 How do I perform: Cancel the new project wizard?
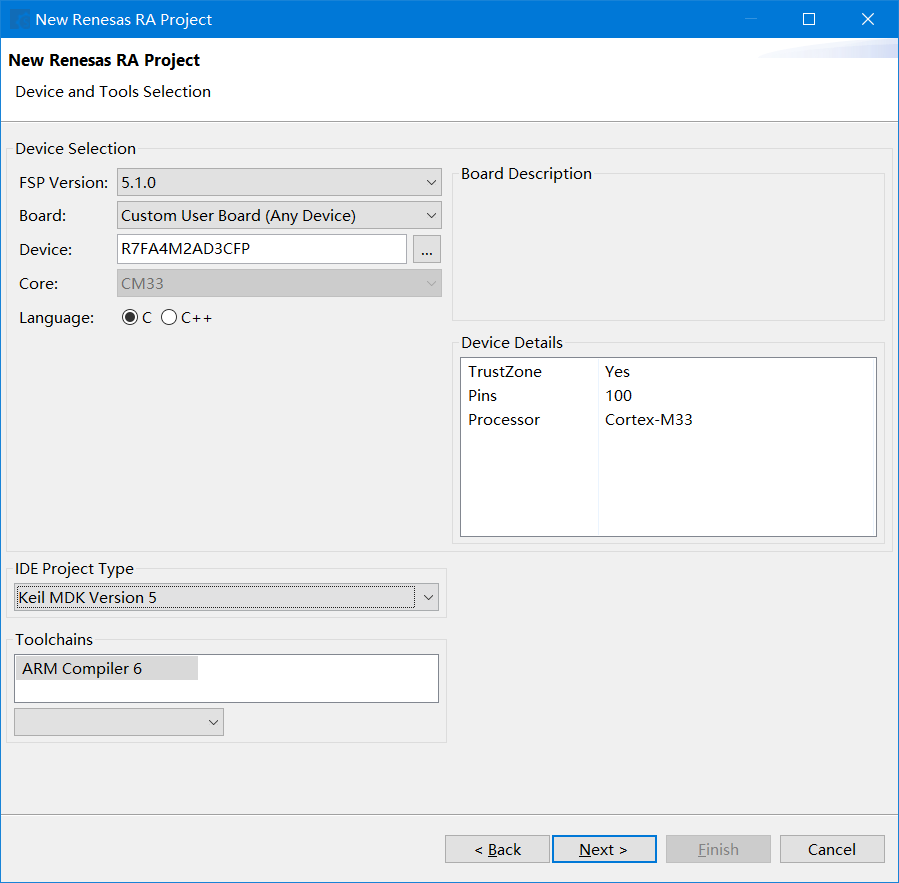[832, 849]
